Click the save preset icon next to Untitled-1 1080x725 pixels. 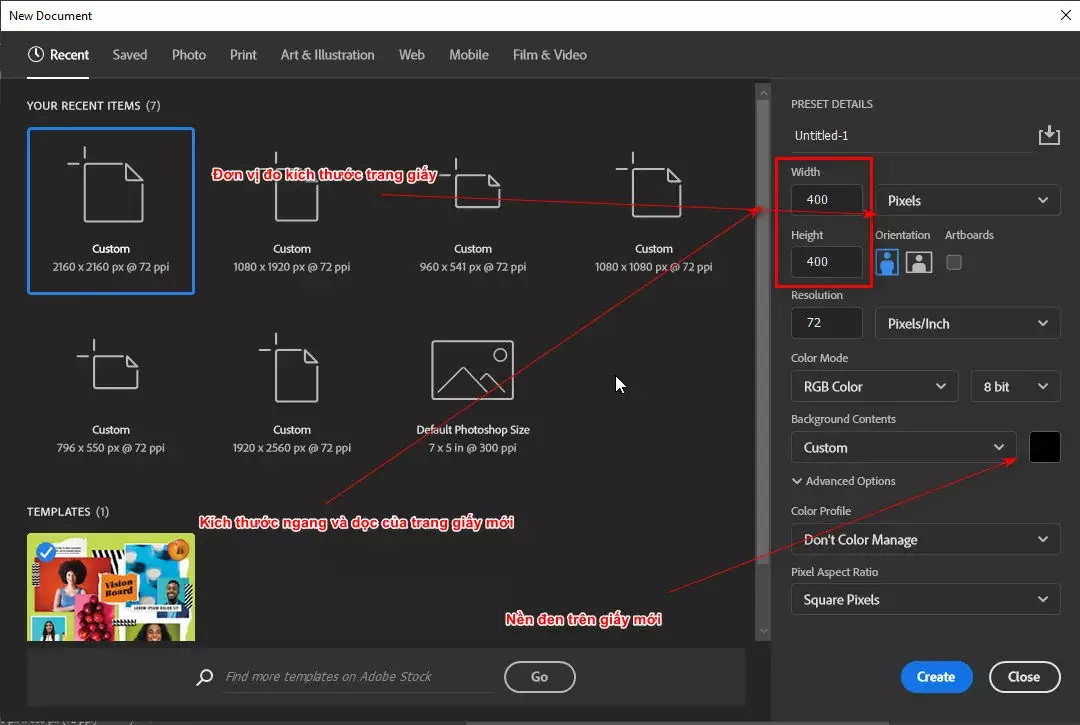click(x=1049, y=134)
